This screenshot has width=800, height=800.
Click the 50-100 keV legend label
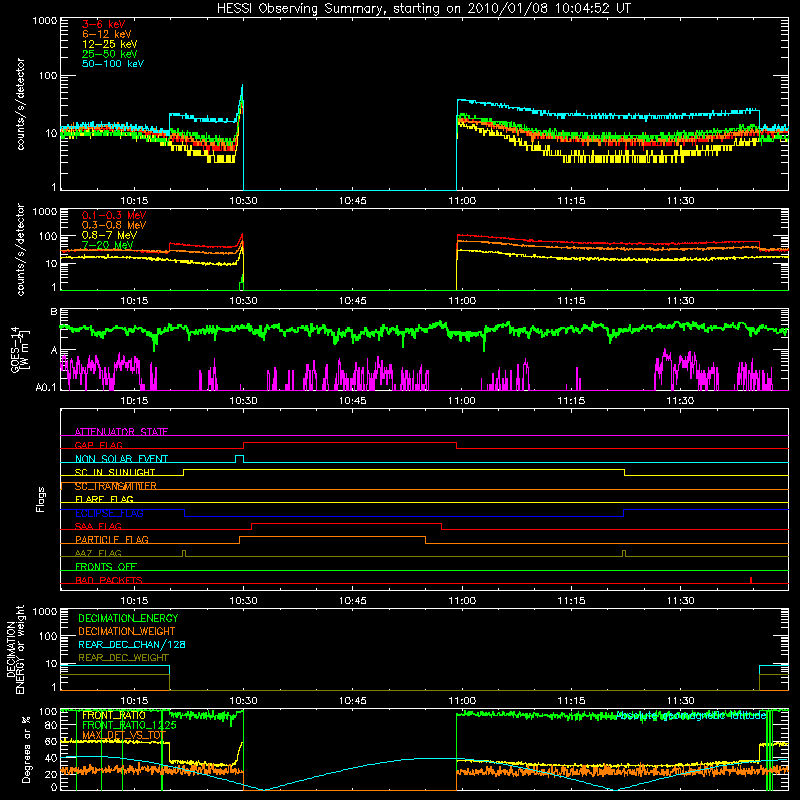pos(113,64)
